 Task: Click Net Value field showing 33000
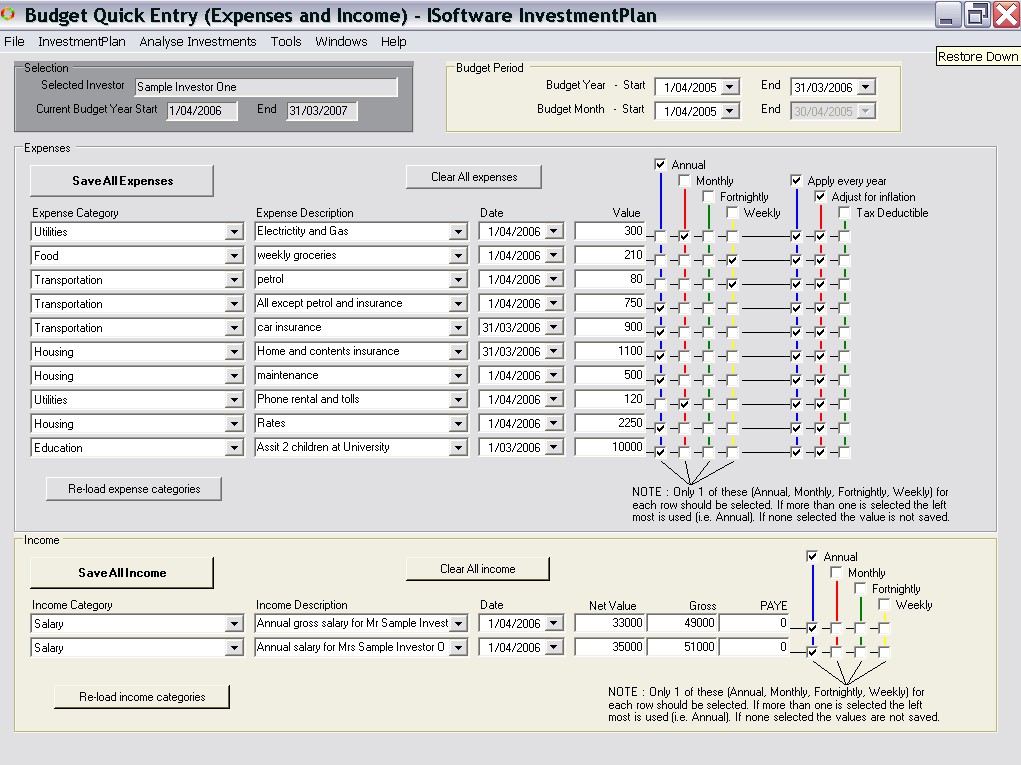[x=609, y=623]
